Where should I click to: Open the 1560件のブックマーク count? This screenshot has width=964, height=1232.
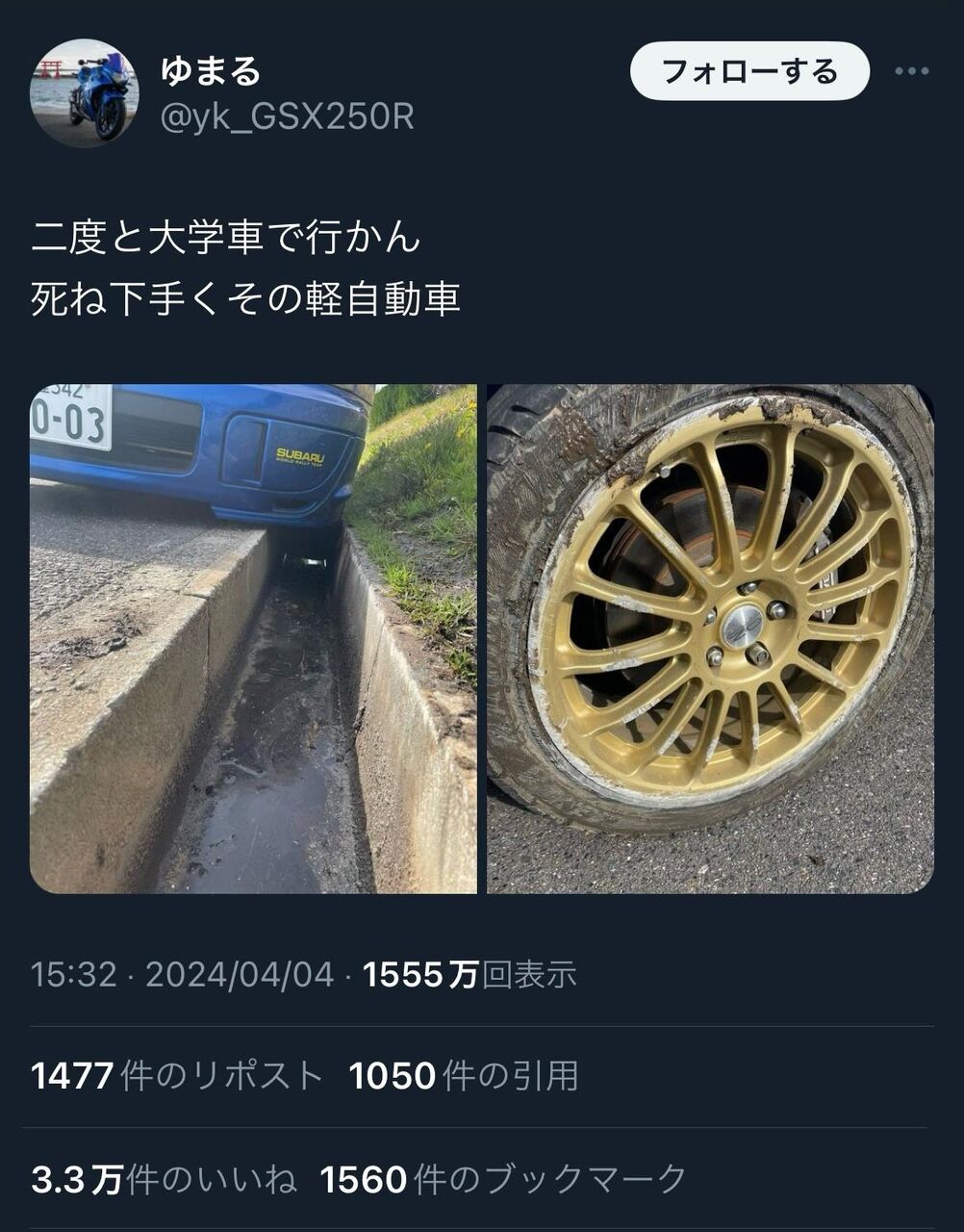click(x=504, y=1179)
